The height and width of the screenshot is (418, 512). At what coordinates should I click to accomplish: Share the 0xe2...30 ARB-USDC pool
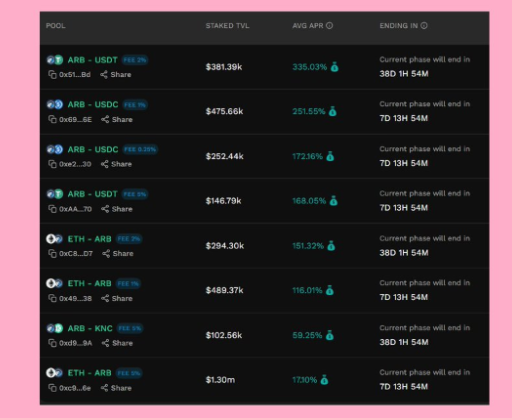(x=116, y=164)
